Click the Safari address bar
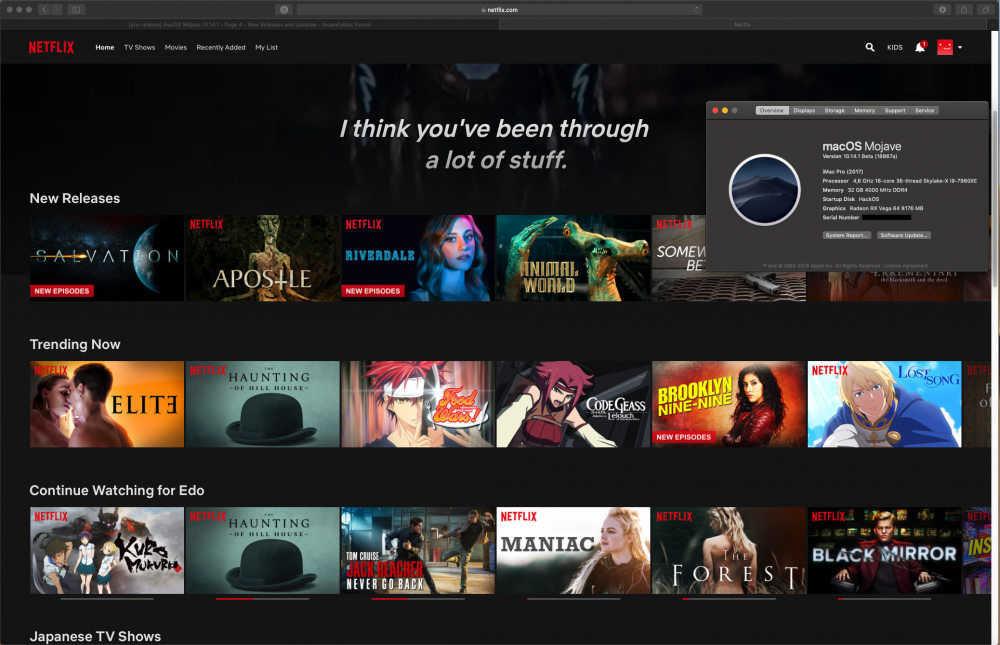This screenshot has width=1000, height=645. (x=499, y=10)
